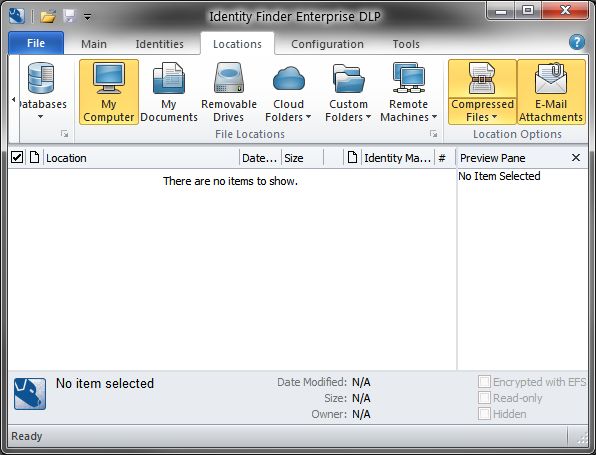The width and height of the screenshot is (596, 455).
Task: Open the File Locations dialog launcher
Action: [x=433, y=134]
